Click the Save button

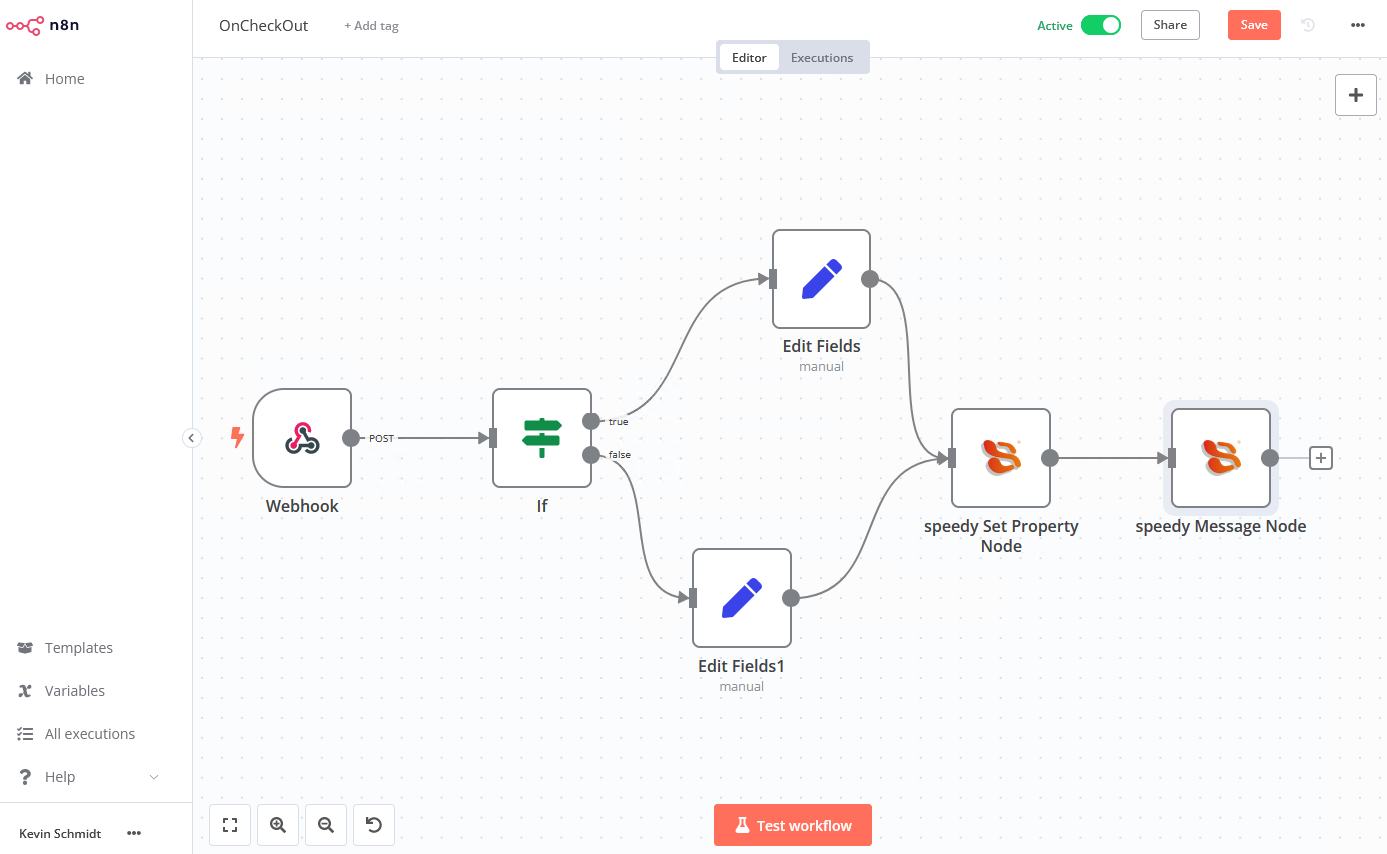(x=1254, y=25)
